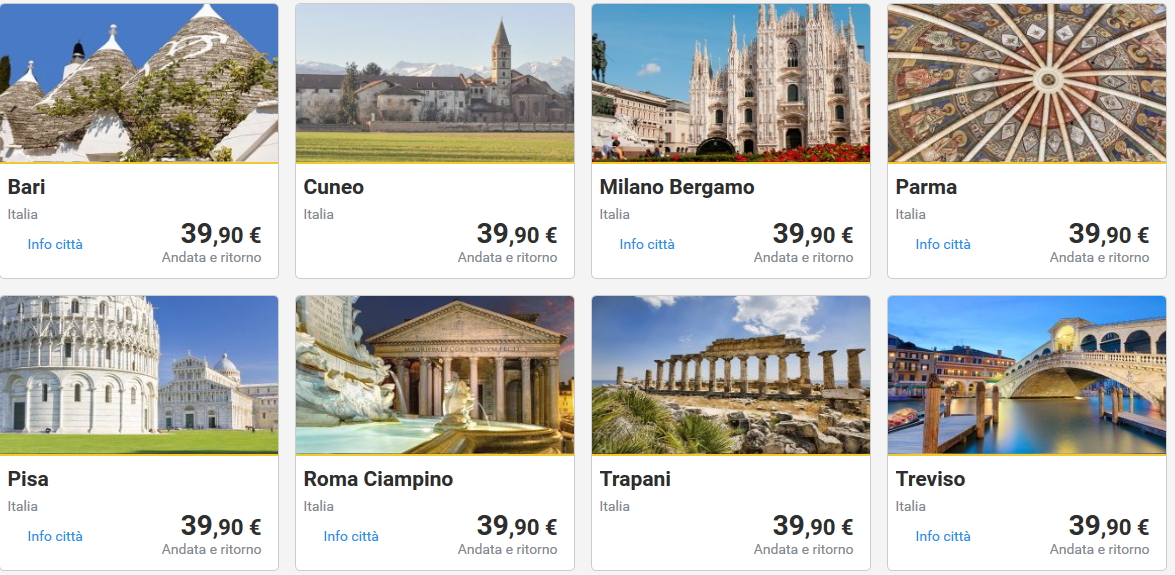Open the Trapani temple ruins photo
Screen dimensions: 1175x575
(731, 375)
